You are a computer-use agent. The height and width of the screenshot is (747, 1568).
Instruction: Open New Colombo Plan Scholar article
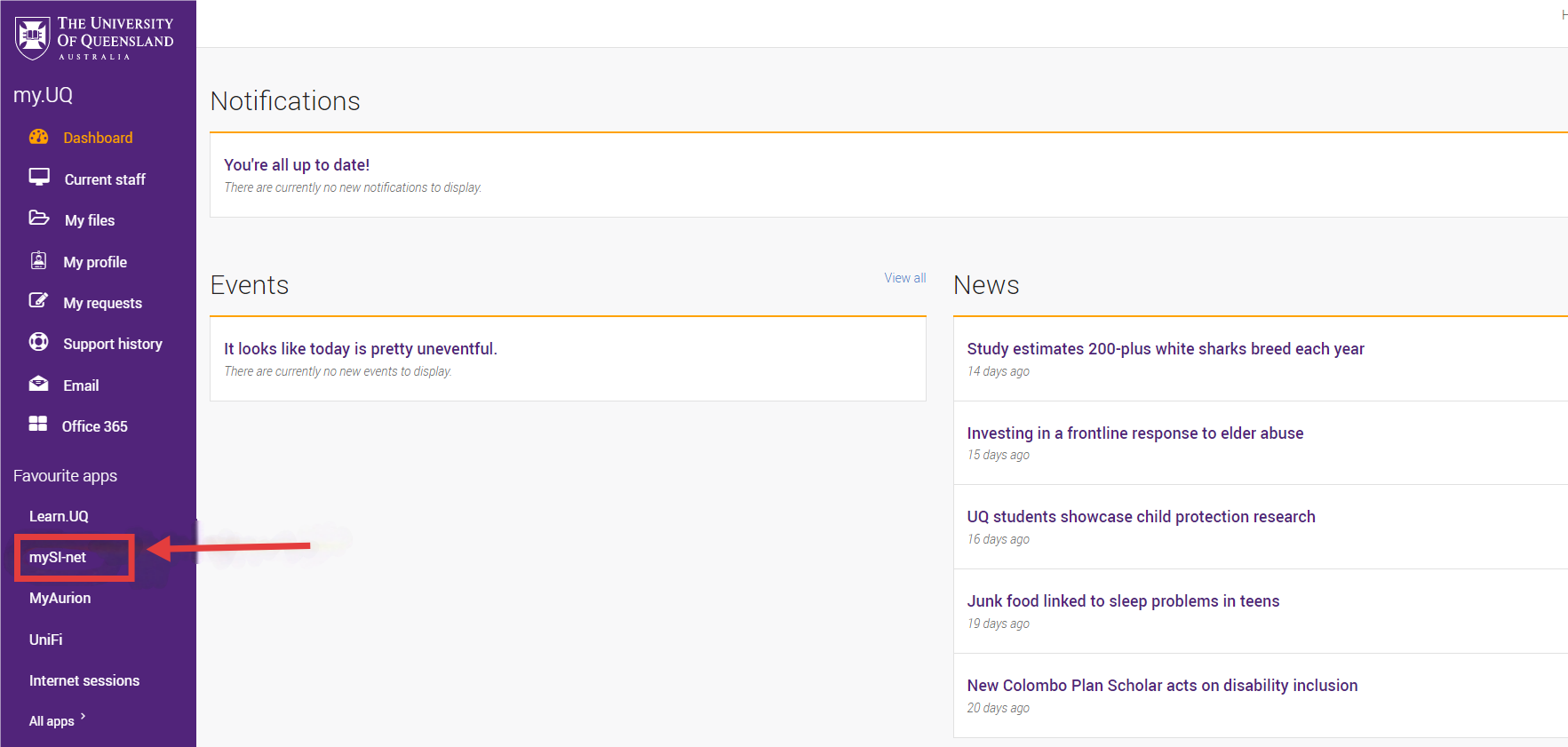tap(1162, 686)
